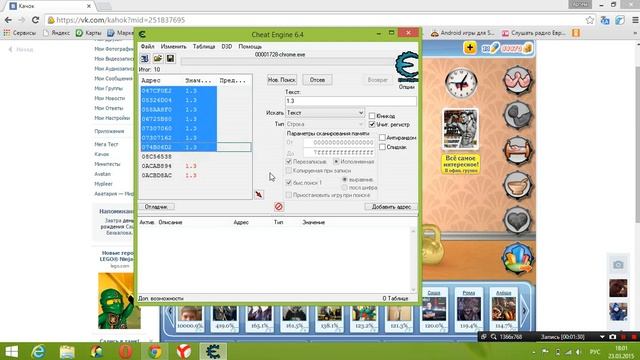
Task: Click the yellow plus button in the game
Action: [470, 48]
